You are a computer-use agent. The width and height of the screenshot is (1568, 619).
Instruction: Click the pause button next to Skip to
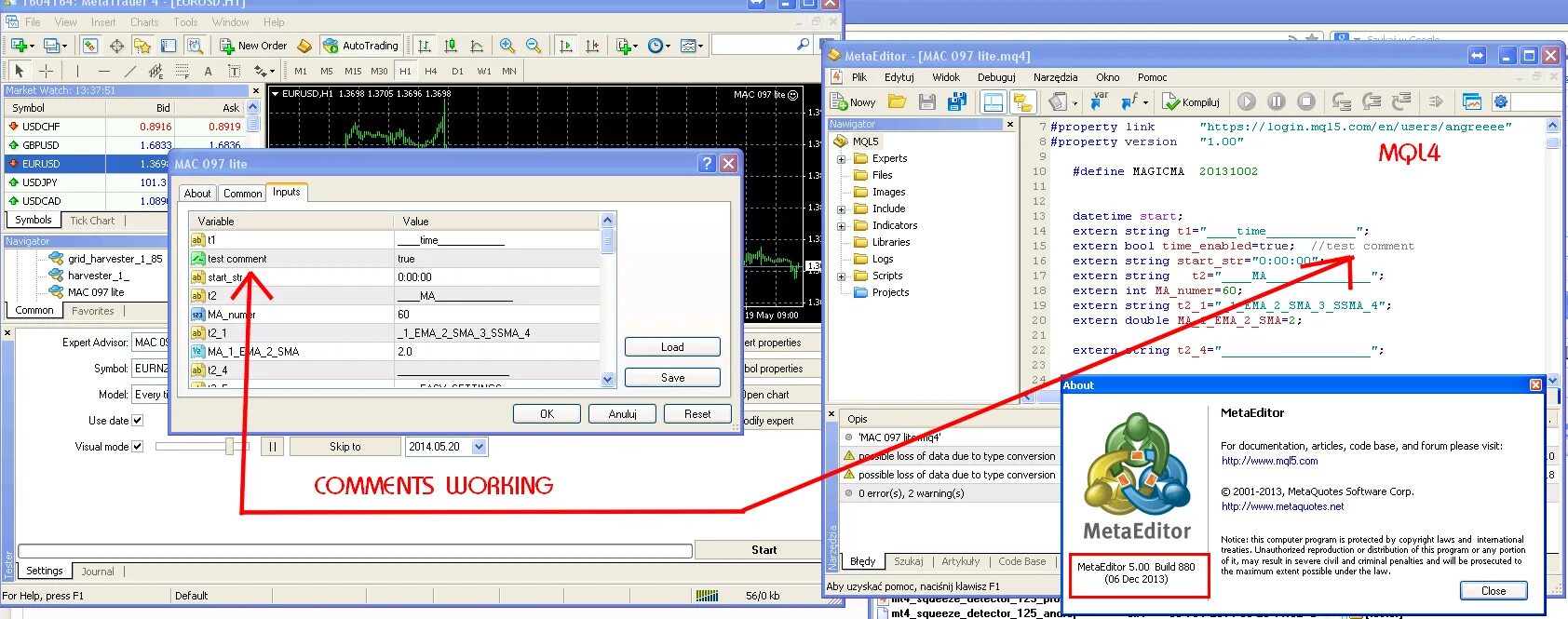(273, 447)
